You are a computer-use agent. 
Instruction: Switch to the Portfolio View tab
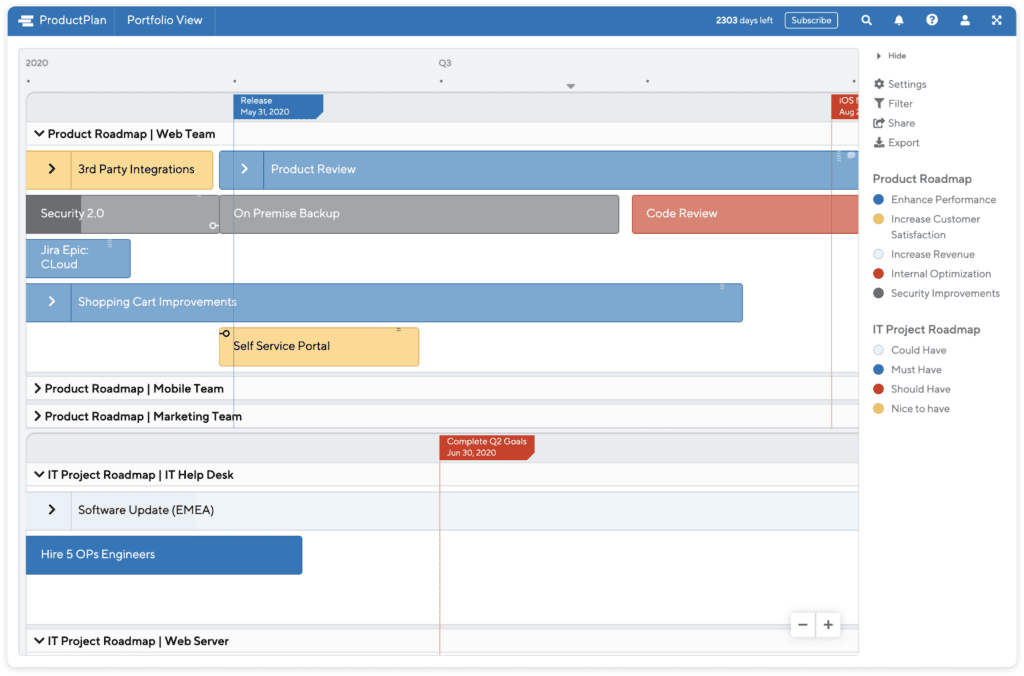tap(164, 19)
